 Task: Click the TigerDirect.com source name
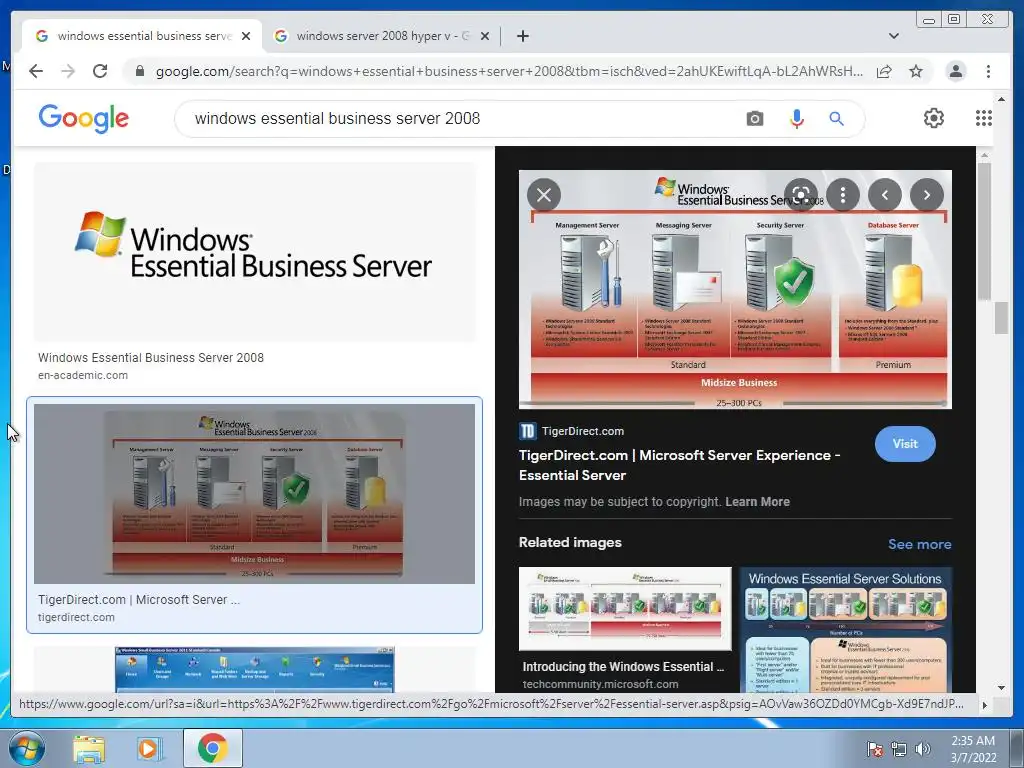pos(583,431)
